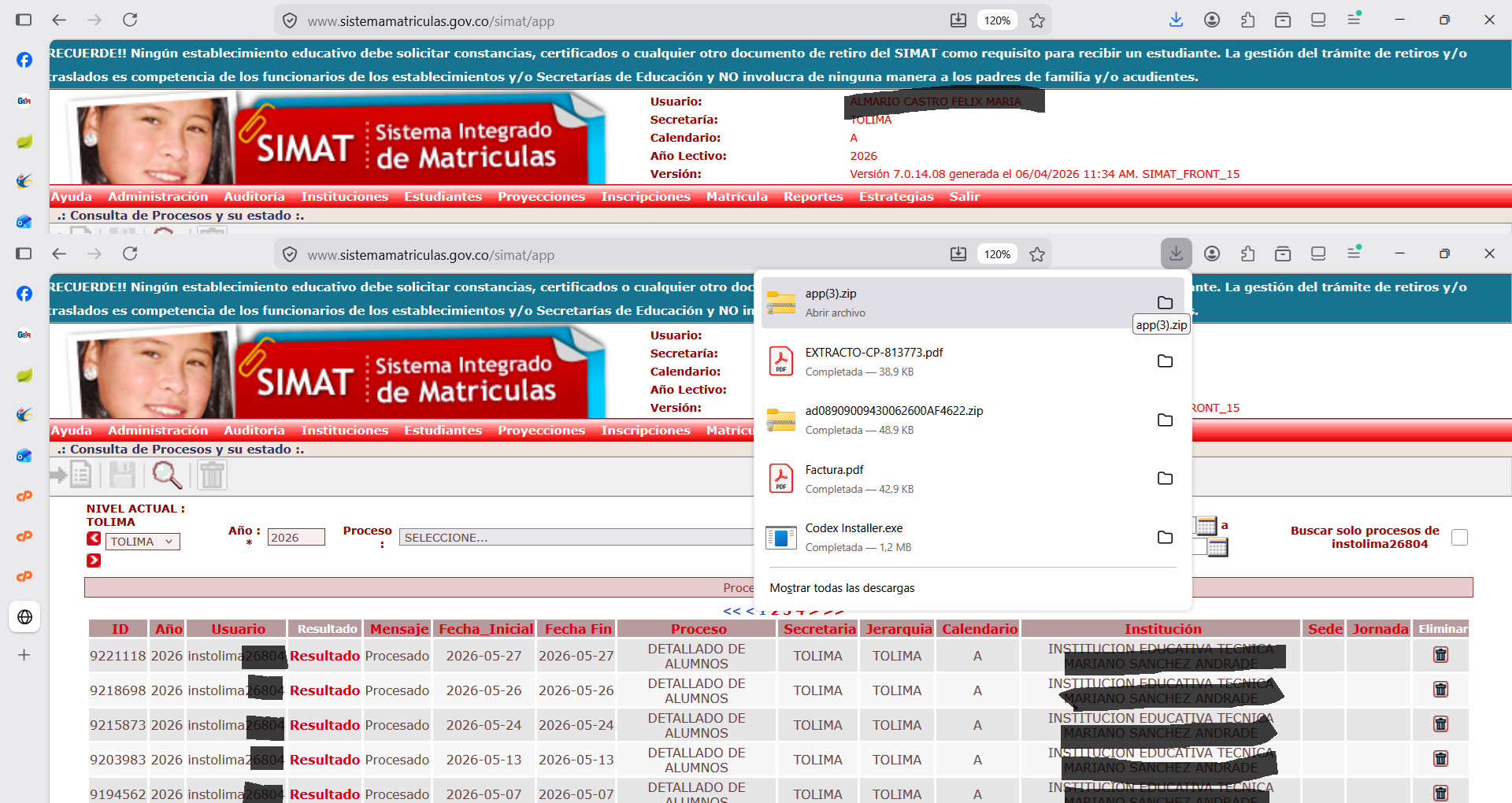Viewport: 1512px width, 803px height.
Task: Reload the page in the lower browser window
Action: tap(131, 253)
